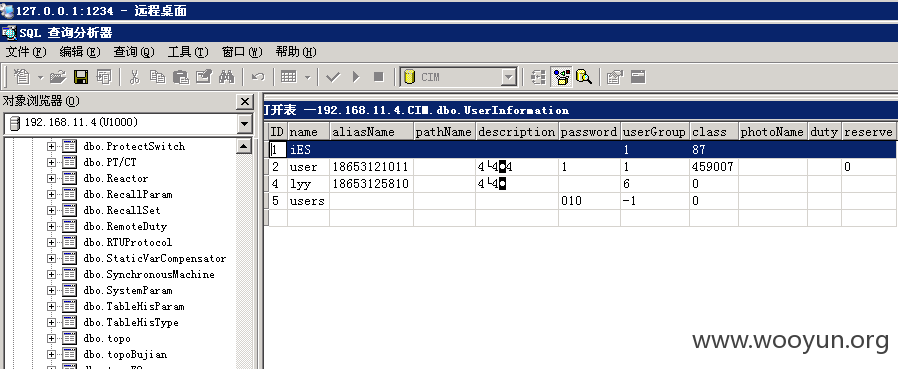Select the name cell 'lyy'
The image size is (898, 369).
pos(309,184)
